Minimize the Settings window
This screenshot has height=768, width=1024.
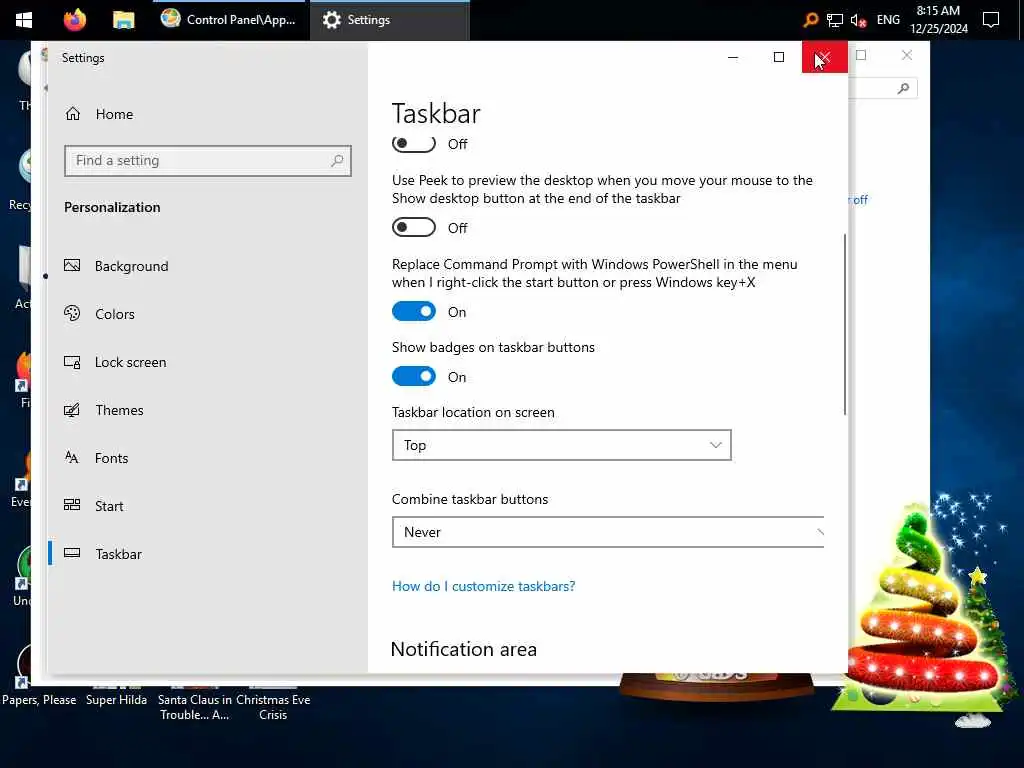pyautogui.click(x=733, y=57)
